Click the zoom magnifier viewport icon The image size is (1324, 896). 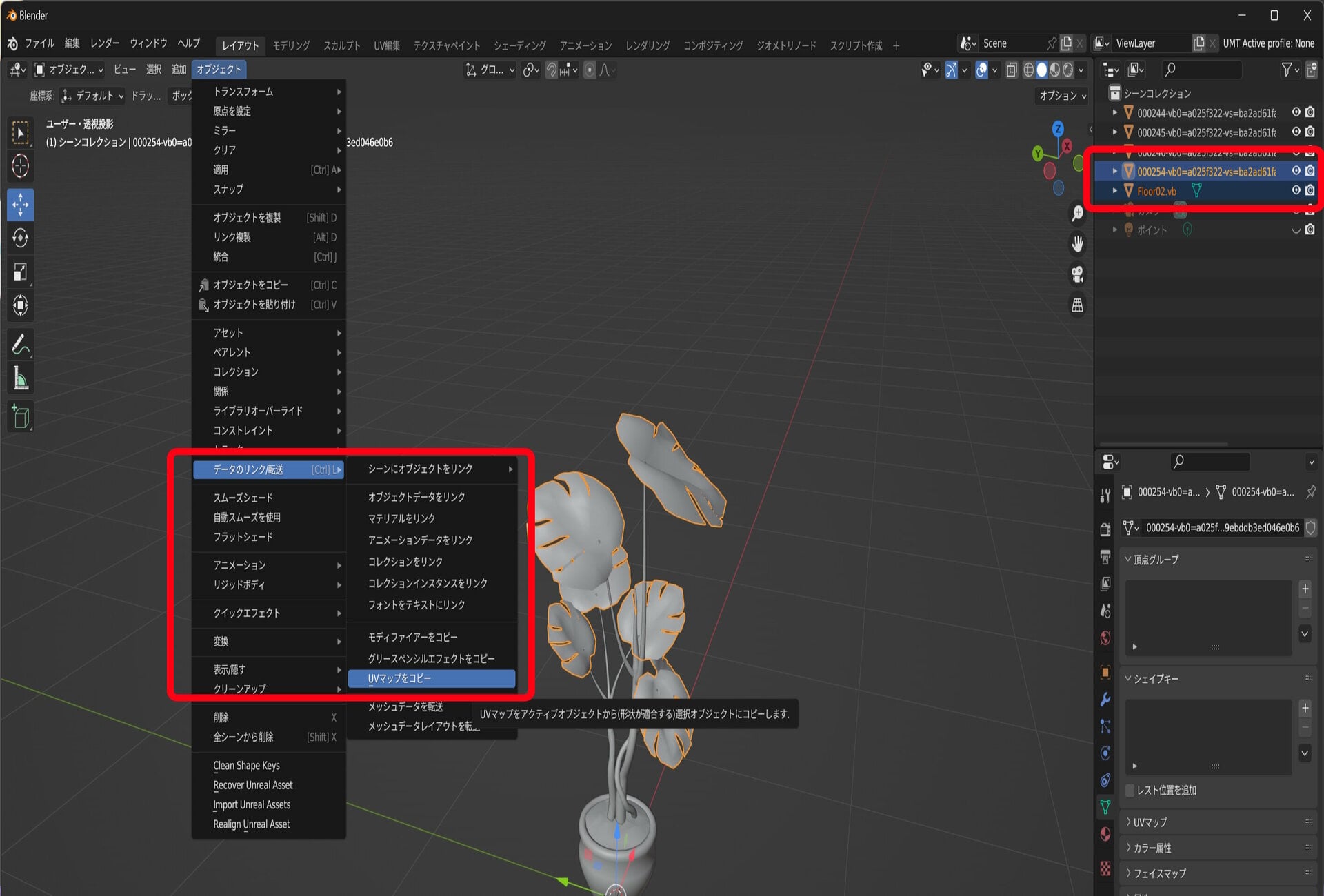pos(1077,214)
